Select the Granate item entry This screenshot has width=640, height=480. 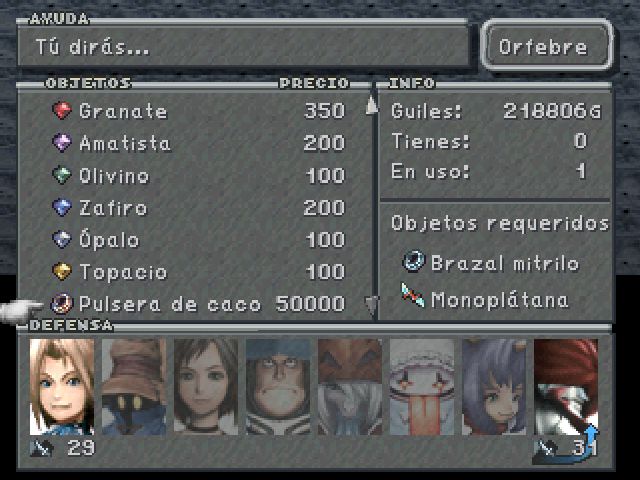199,111
